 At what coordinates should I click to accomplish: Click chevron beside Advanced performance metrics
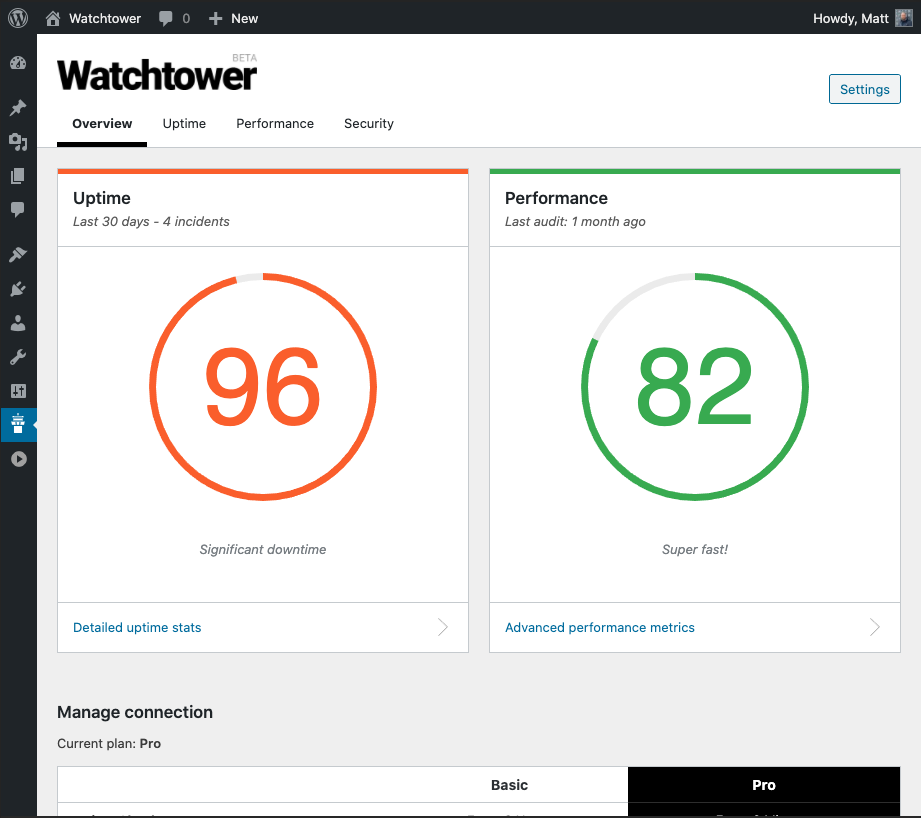[x=875, y=627]
